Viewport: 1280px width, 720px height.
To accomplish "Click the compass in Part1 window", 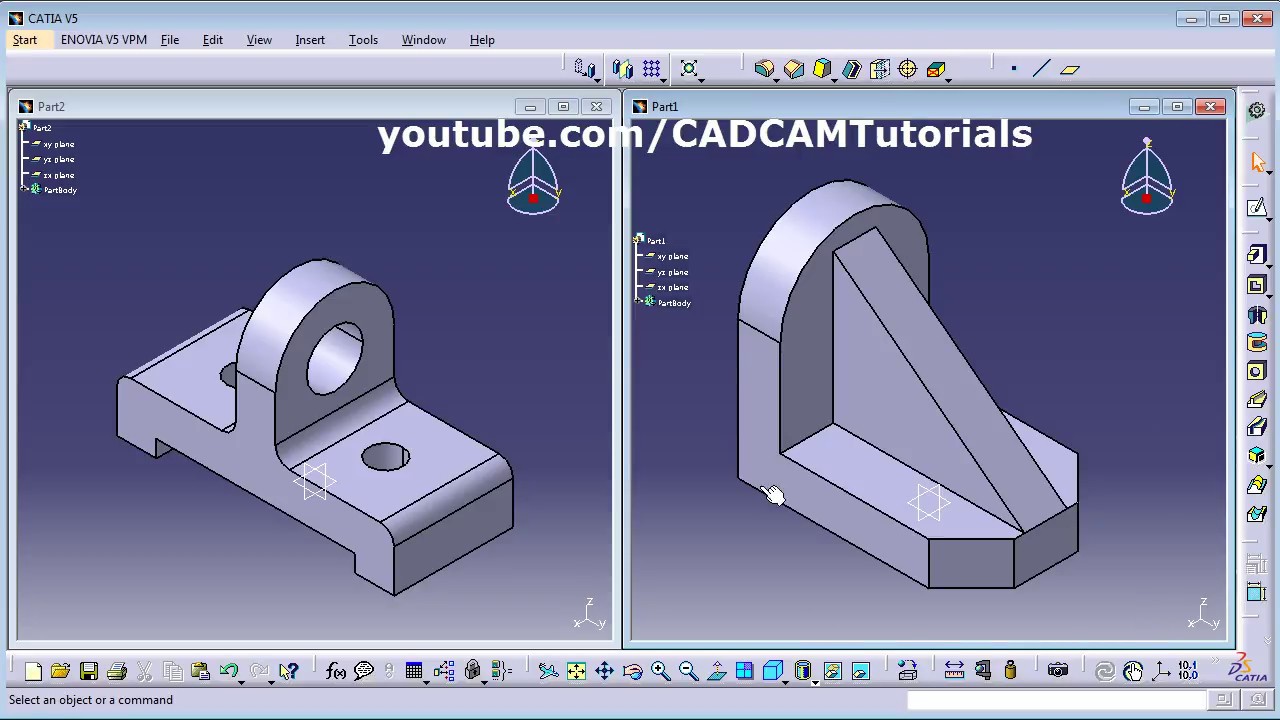I will [x=1147, y=177].
